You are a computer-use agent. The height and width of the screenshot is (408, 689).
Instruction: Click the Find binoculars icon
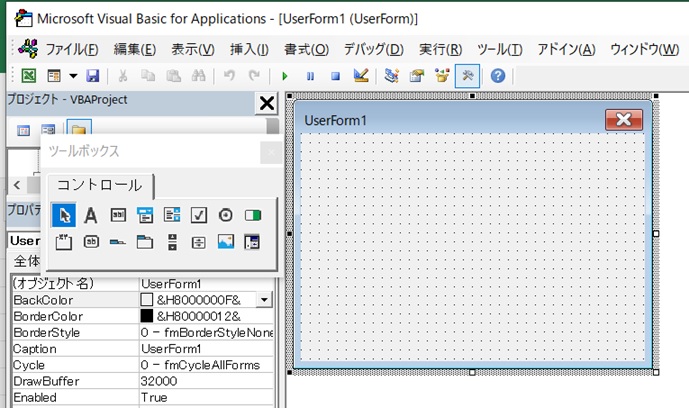pyautogui.click(x=199, y=76)
